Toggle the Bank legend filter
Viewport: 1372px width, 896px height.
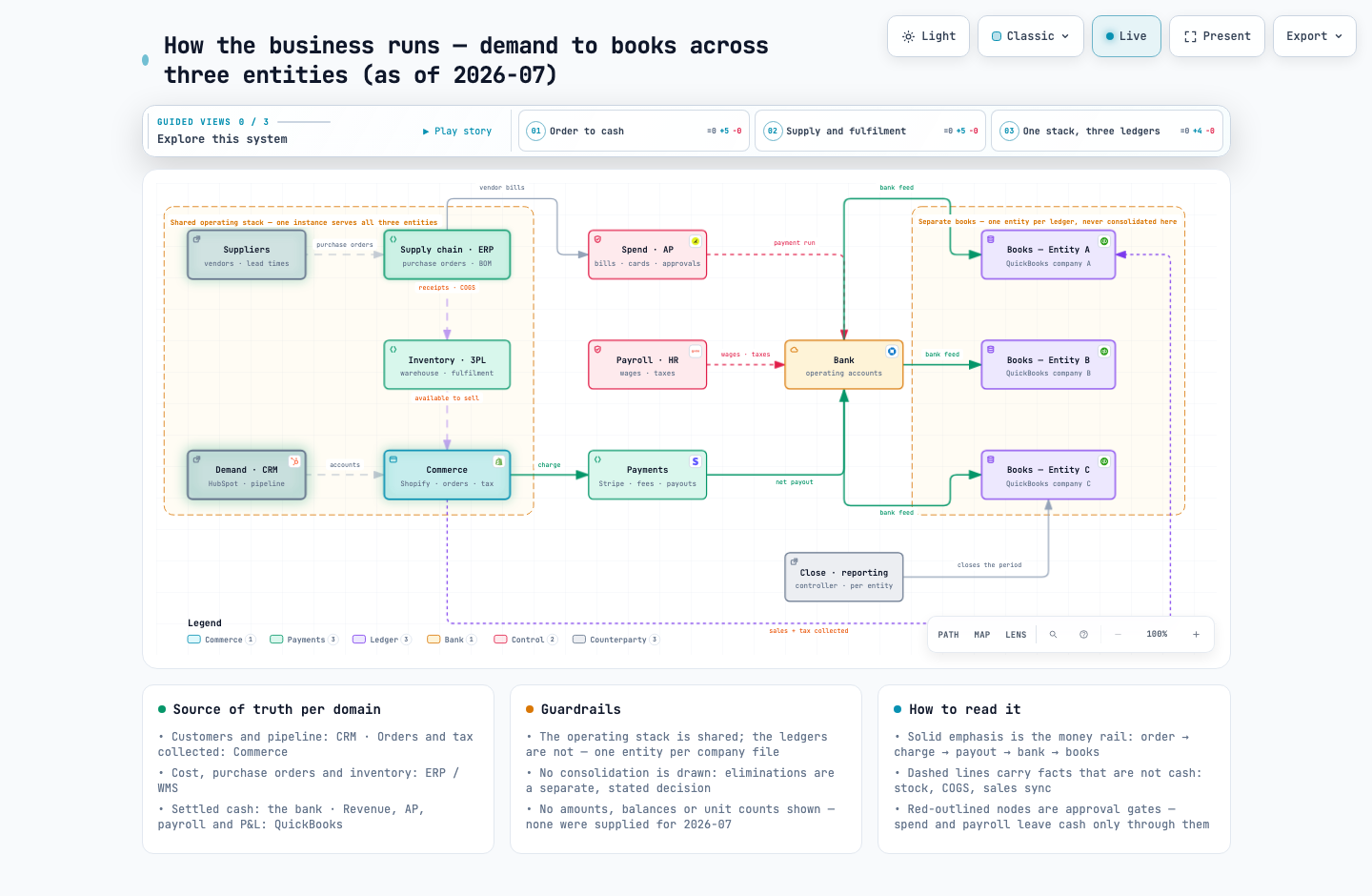pos(452,640)
